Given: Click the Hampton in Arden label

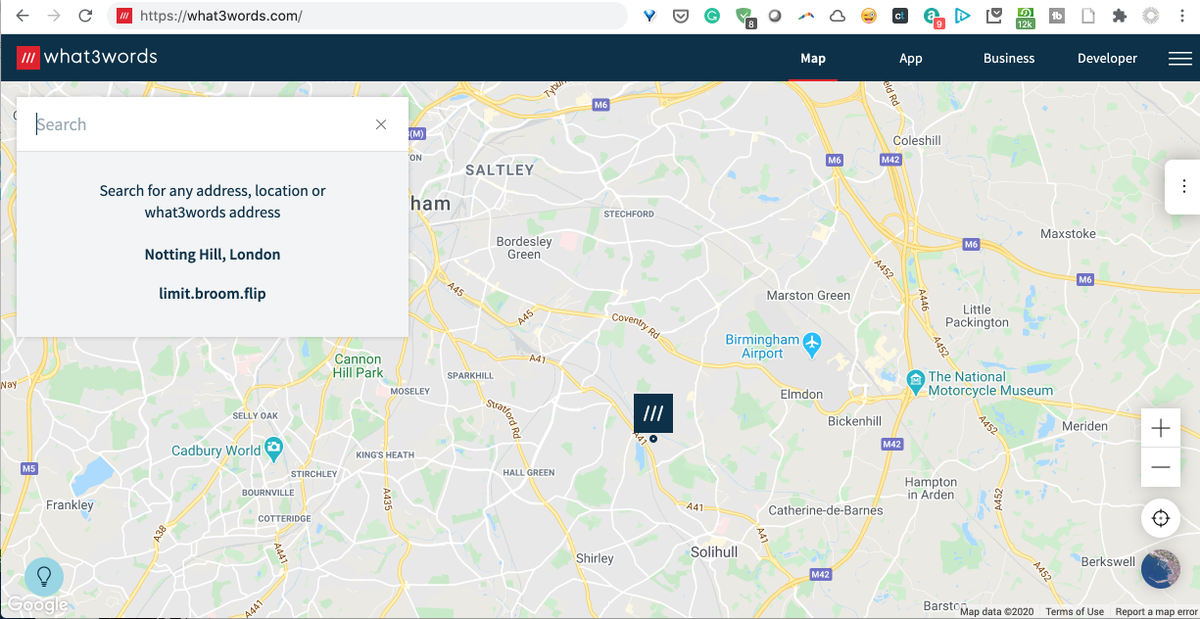Looking at the screenshot, I should [930, 488].
